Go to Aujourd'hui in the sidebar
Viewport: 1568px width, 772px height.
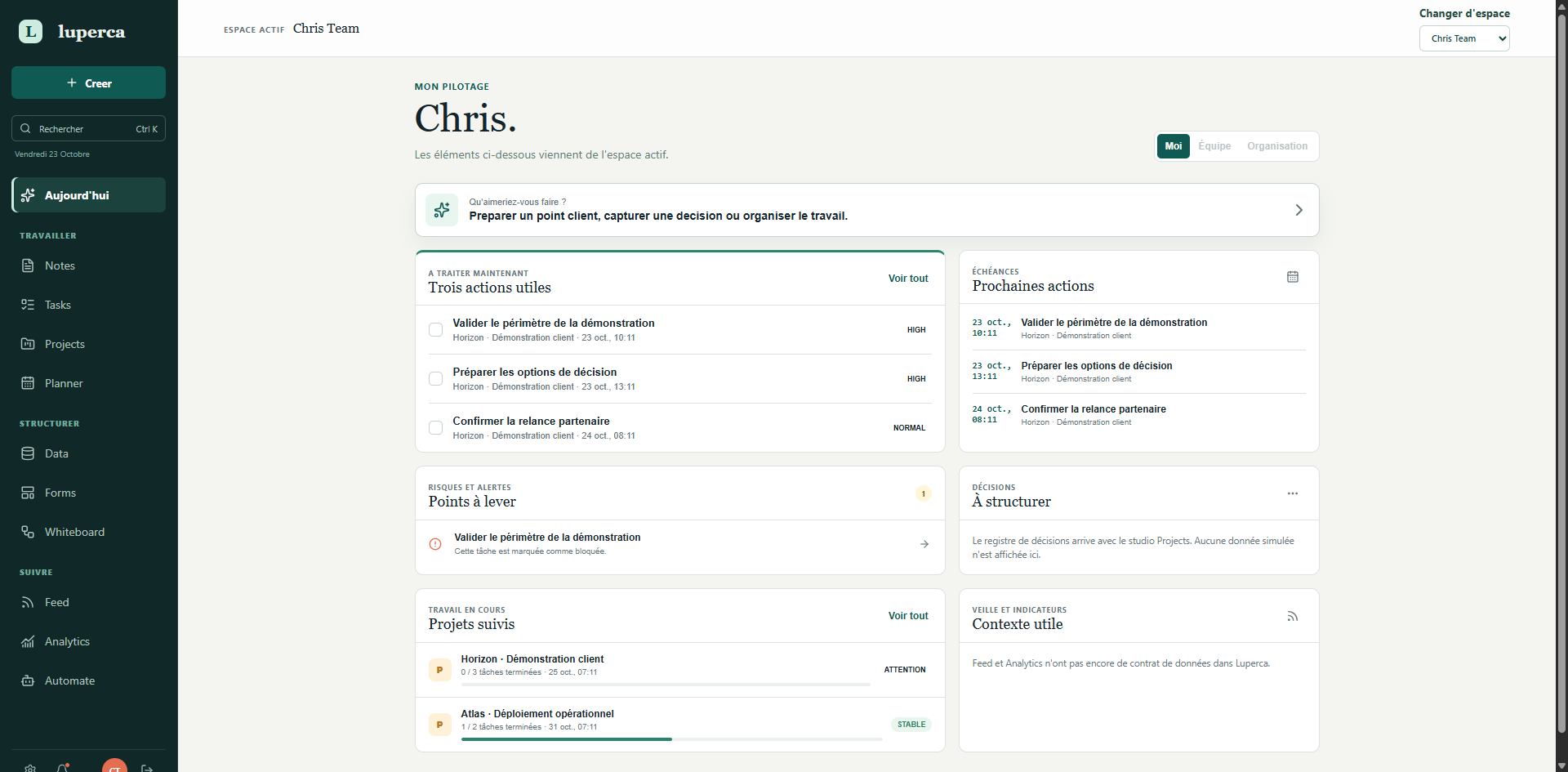tap(88, 195)
